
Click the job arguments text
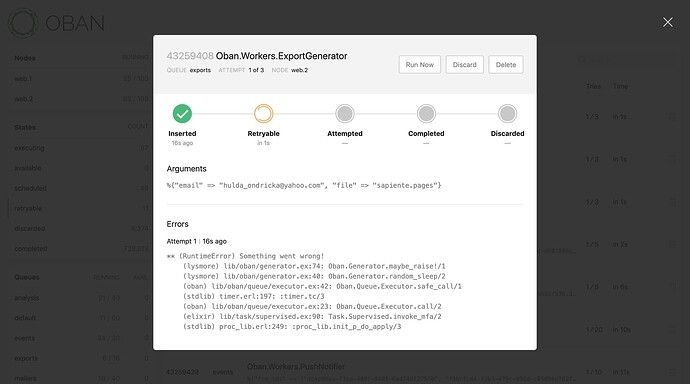pyautogui.click(x=304, y=185)
